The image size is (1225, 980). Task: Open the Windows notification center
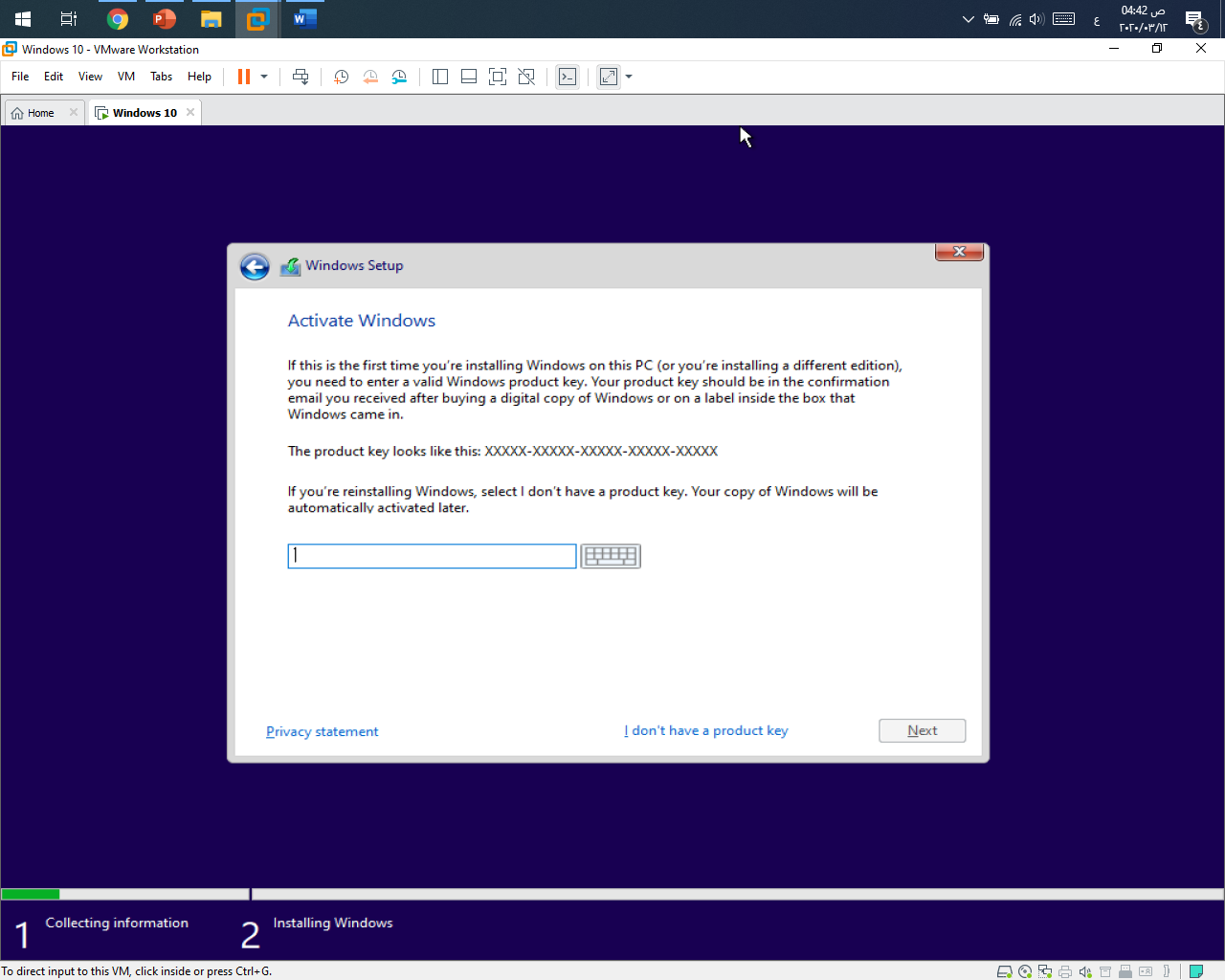coord(1194,19)
